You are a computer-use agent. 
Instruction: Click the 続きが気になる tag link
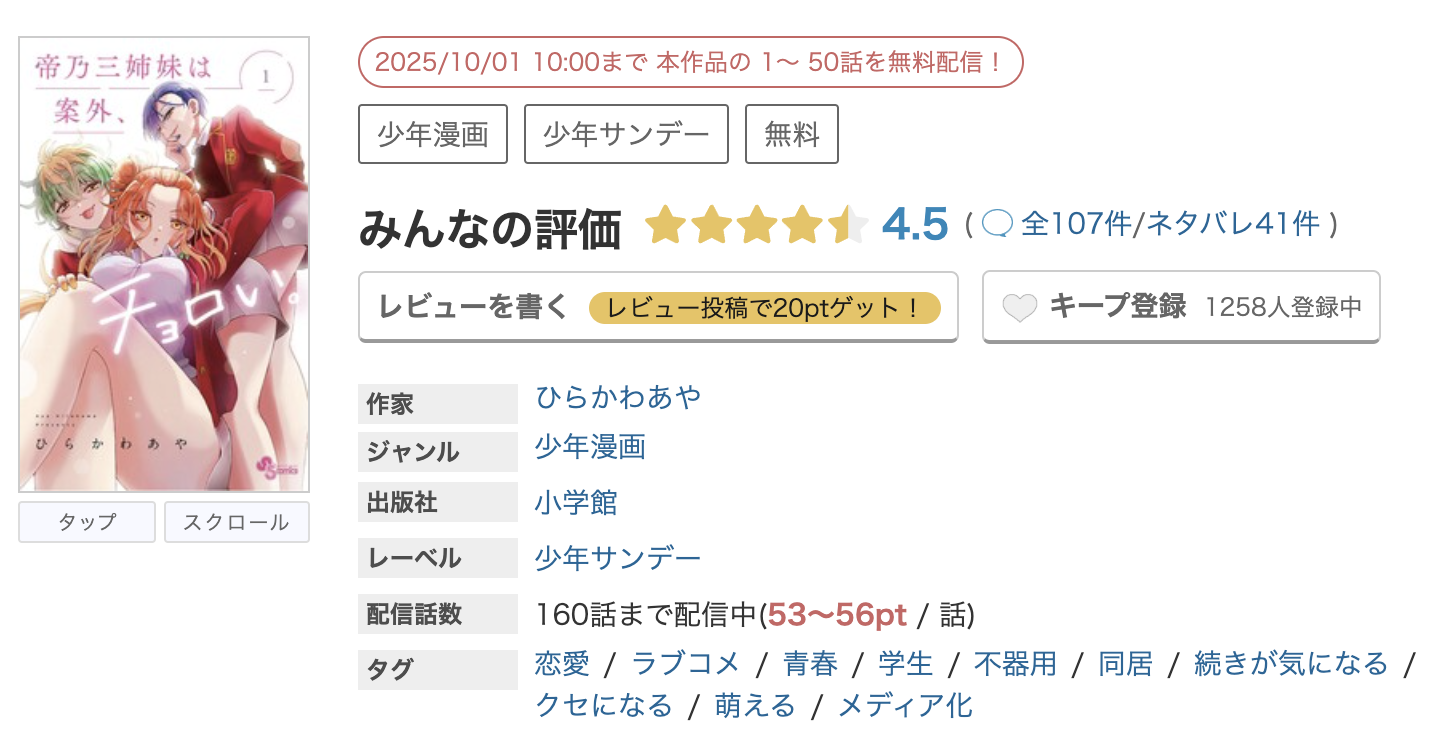click(x=1291, y=663)
